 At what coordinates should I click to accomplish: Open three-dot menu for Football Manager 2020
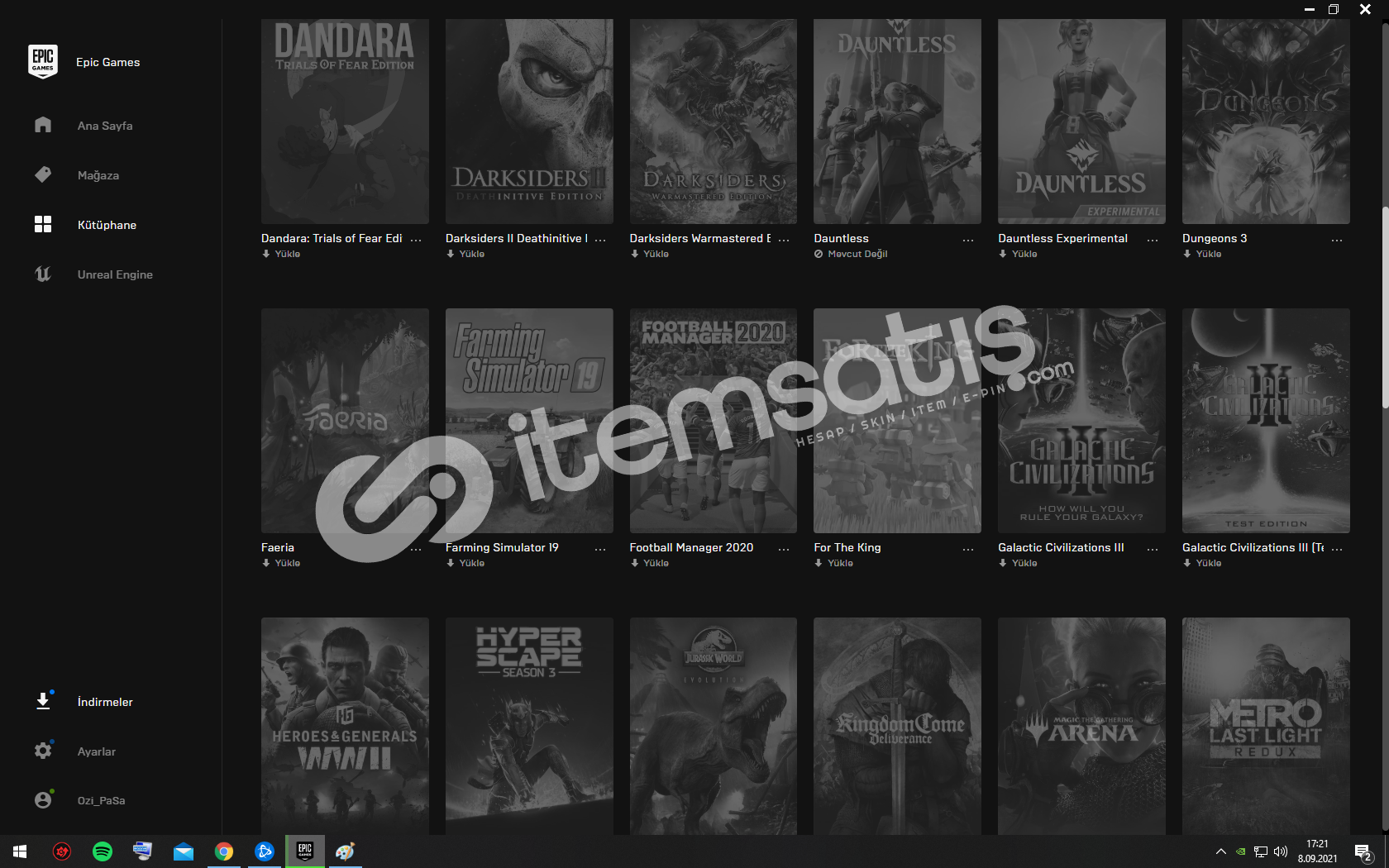(x=784, y=549)
